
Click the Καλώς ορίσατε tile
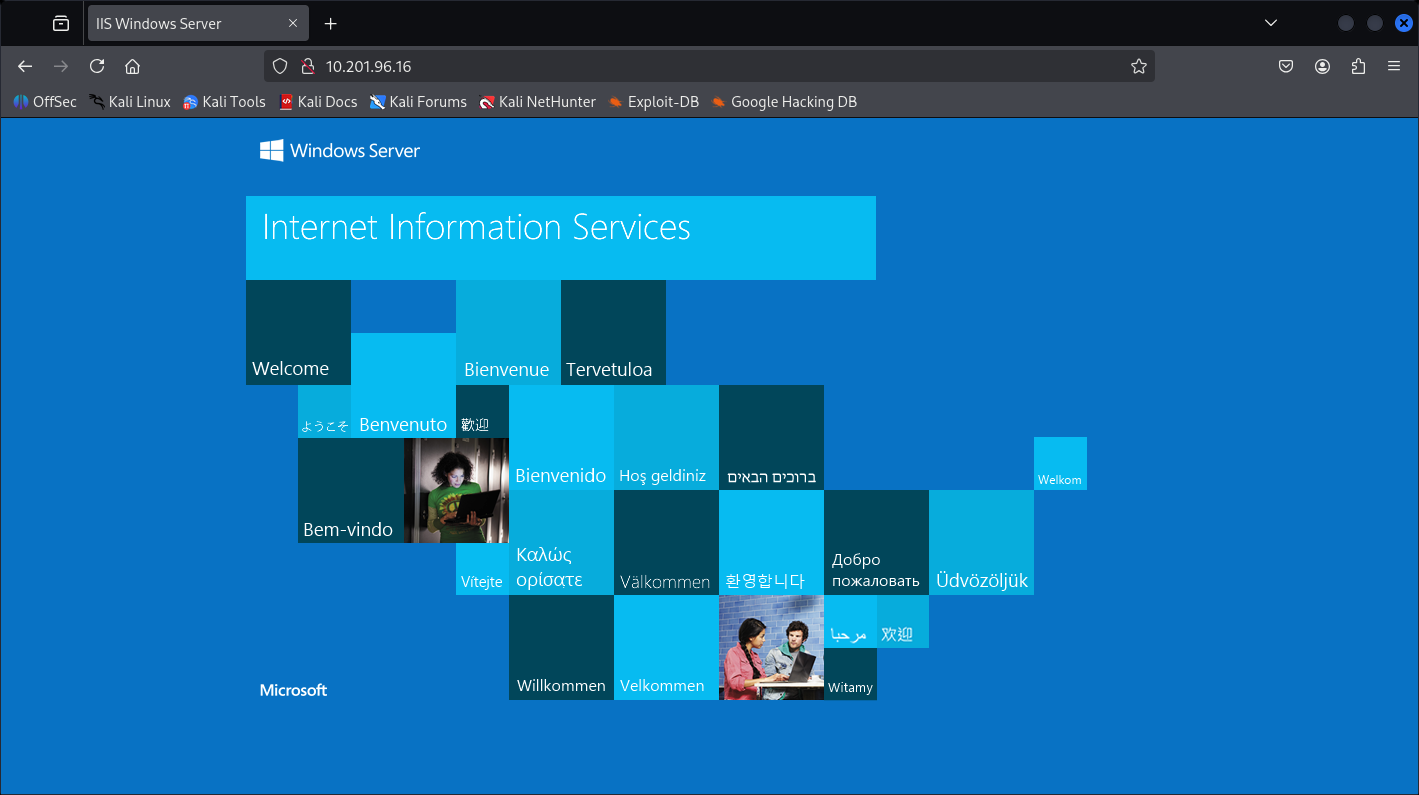(x=561, y=542)
